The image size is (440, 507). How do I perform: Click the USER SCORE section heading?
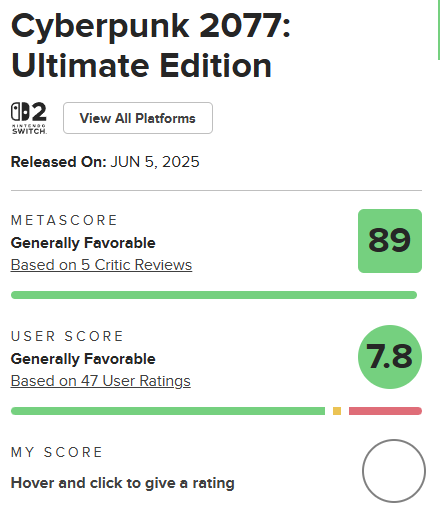coord(67,336)
